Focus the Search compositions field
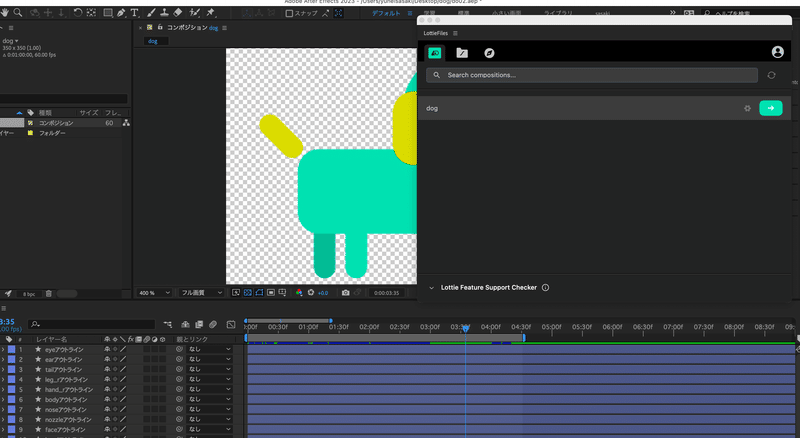This screenshot has height=438, width=800. pyautogui.click(x=592, y=75)
